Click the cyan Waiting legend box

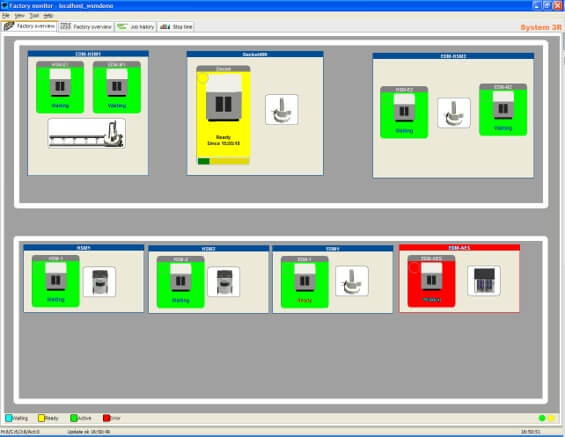[9, 418]
